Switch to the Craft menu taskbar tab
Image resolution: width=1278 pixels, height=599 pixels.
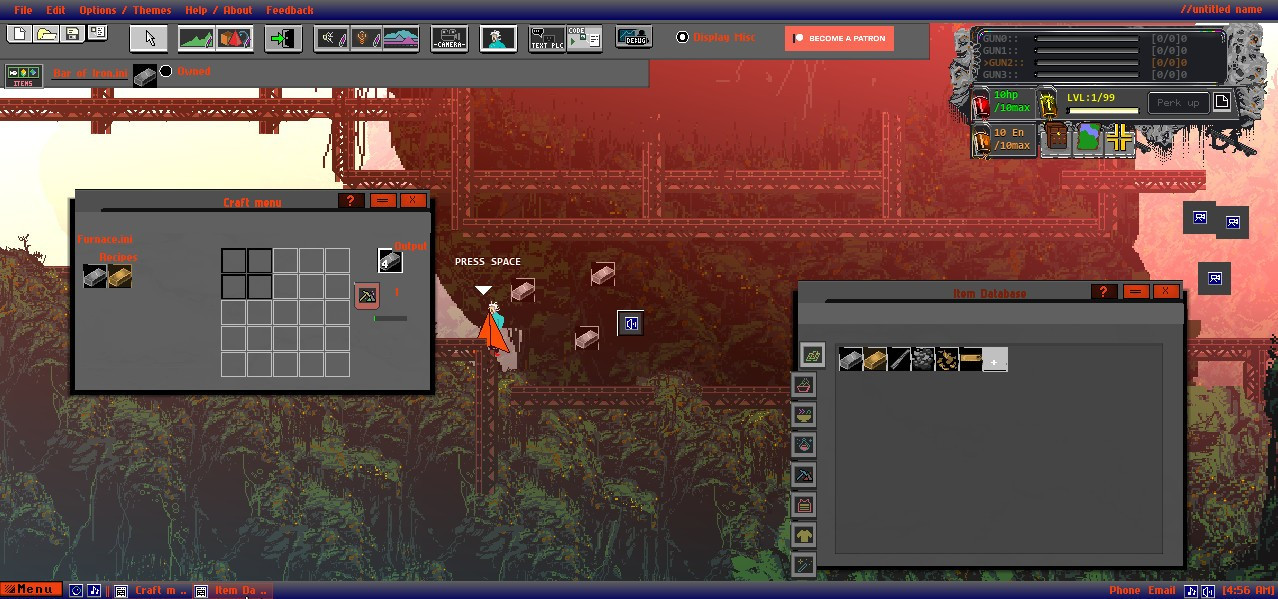click(150, 590)
